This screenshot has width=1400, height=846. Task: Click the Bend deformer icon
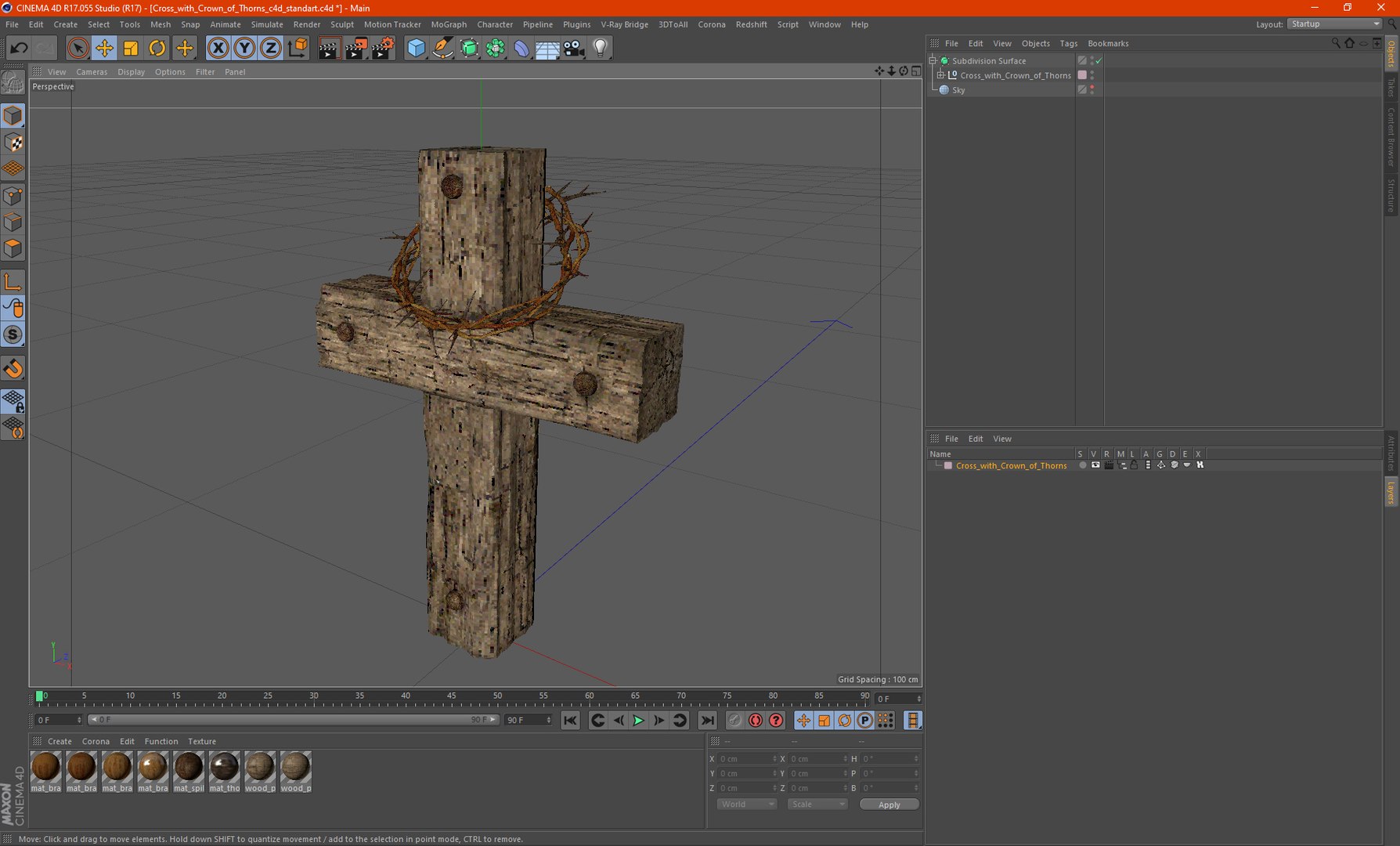tap(521, 48)
